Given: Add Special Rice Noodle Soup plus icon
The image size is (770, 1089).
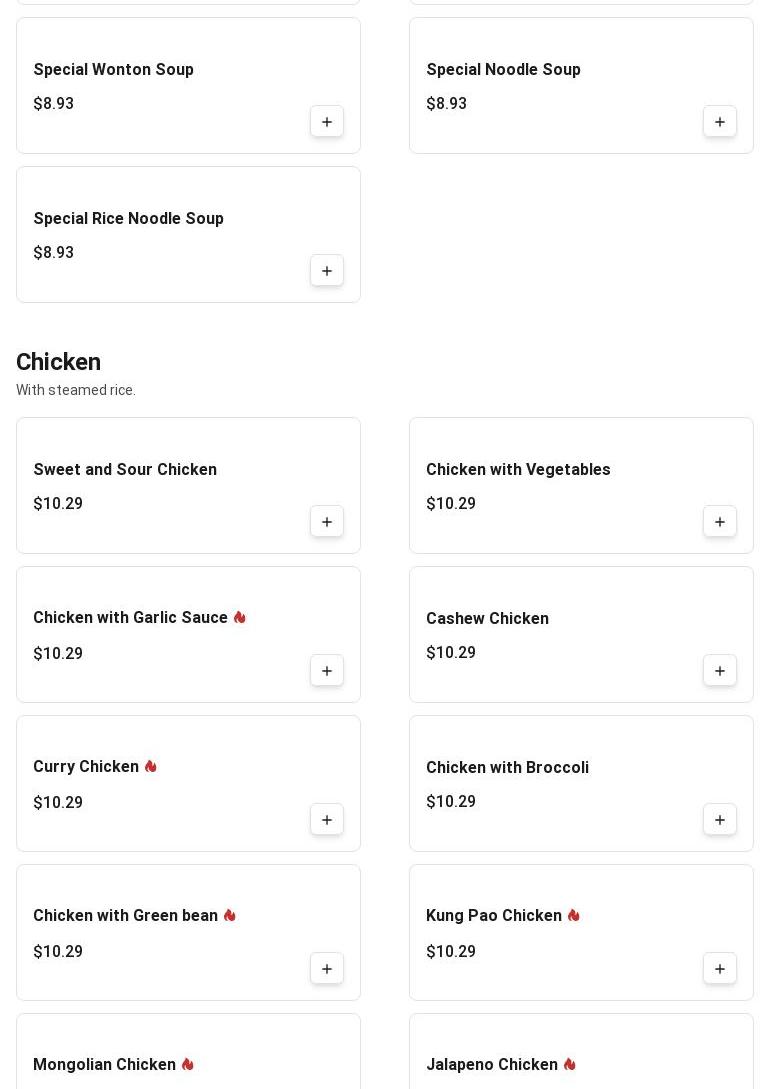Looking at the screenshot, I should coord(327,271).
